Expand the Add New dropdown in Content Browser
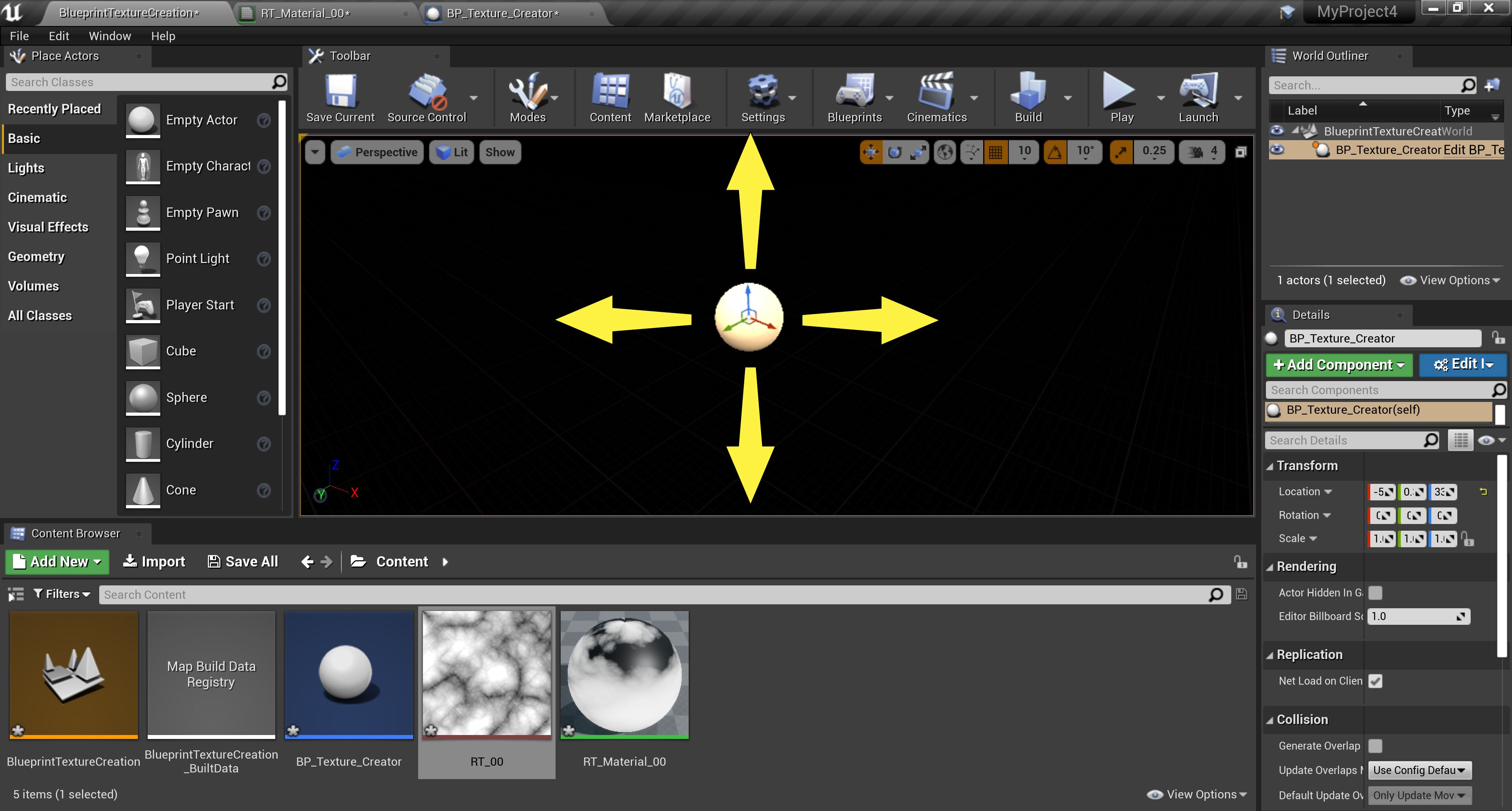 tap(57, 561)
